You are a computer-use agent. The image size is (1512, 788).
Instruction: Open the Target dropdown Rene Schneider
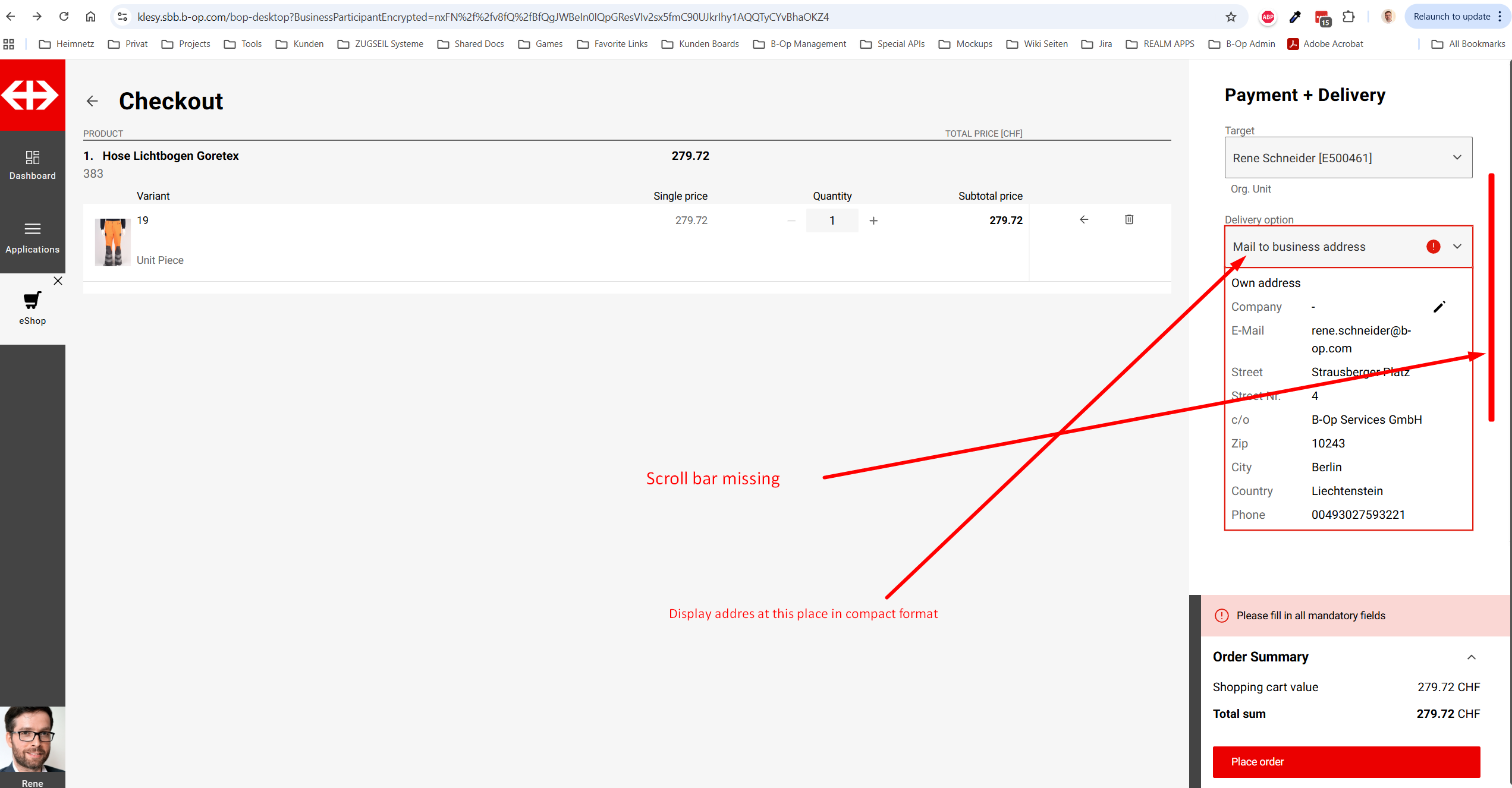point(1348,157)
